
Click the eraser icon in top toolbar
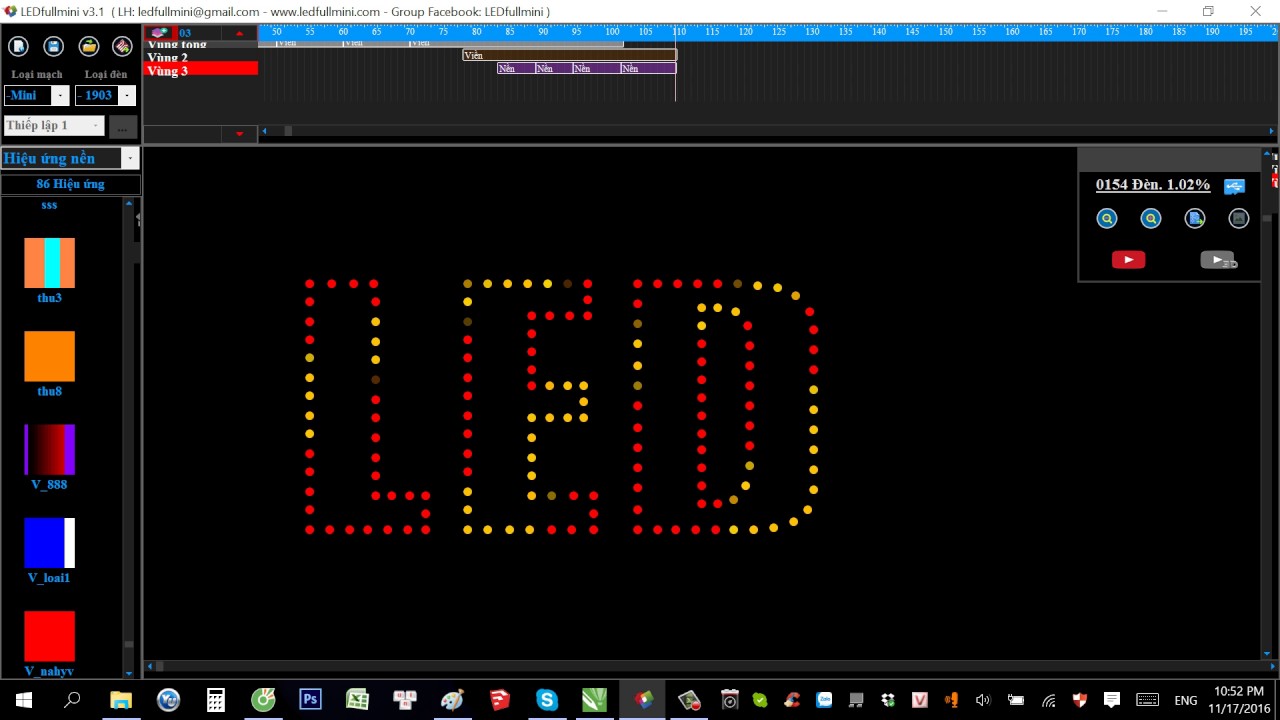click(122, 46)
